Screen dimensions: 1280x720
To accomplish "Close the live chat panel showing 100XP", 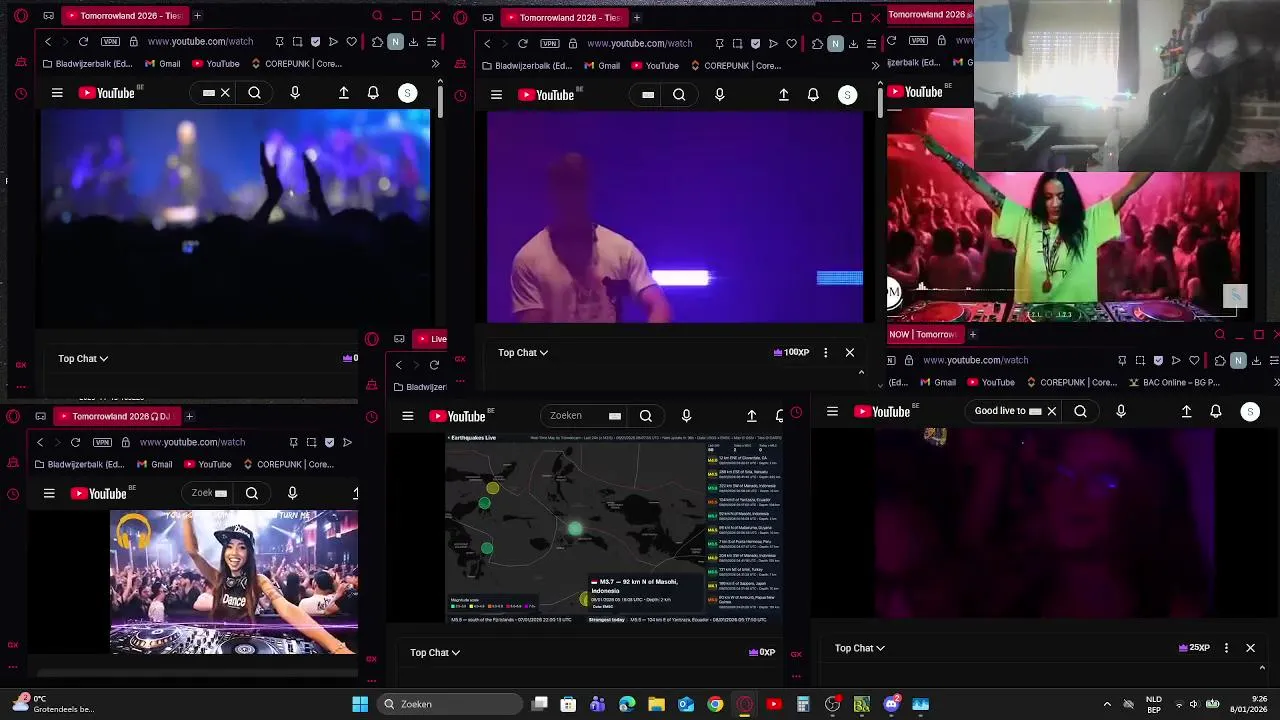I will pos(850,352).
